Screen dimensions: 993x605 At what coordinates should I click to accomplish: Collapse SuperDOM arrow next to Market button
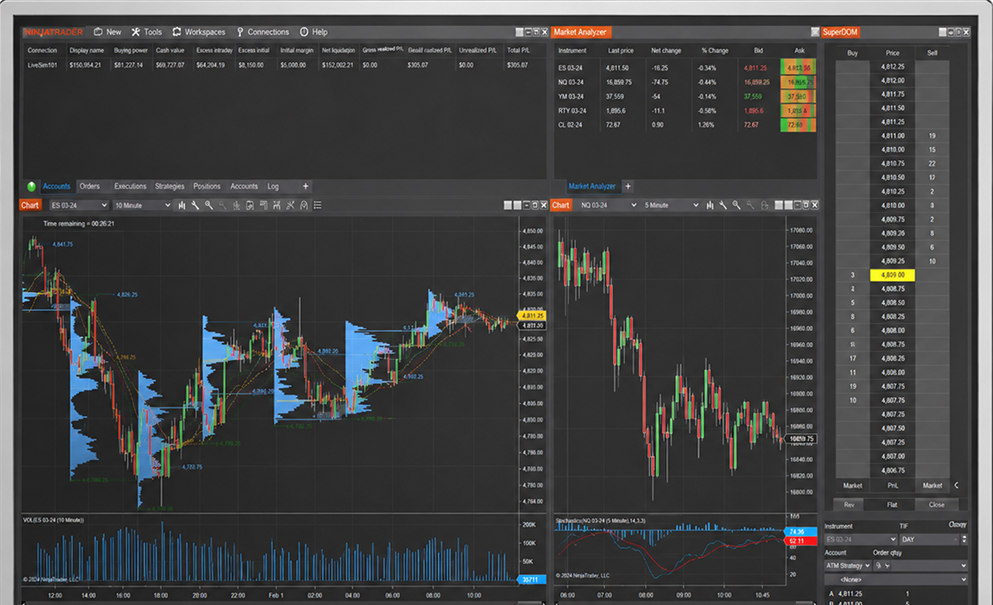pos(956,485)
